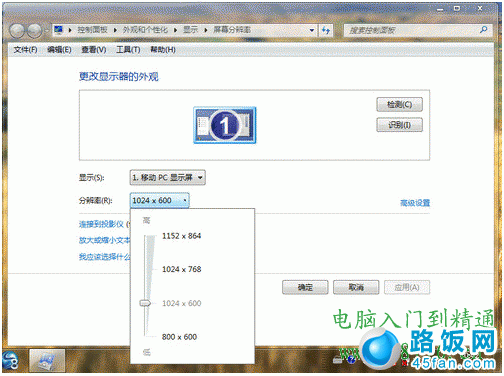This screenshot has height=376, width=504.
Task: Open the 放大或缩小文本 link
Action: [104, 240]
